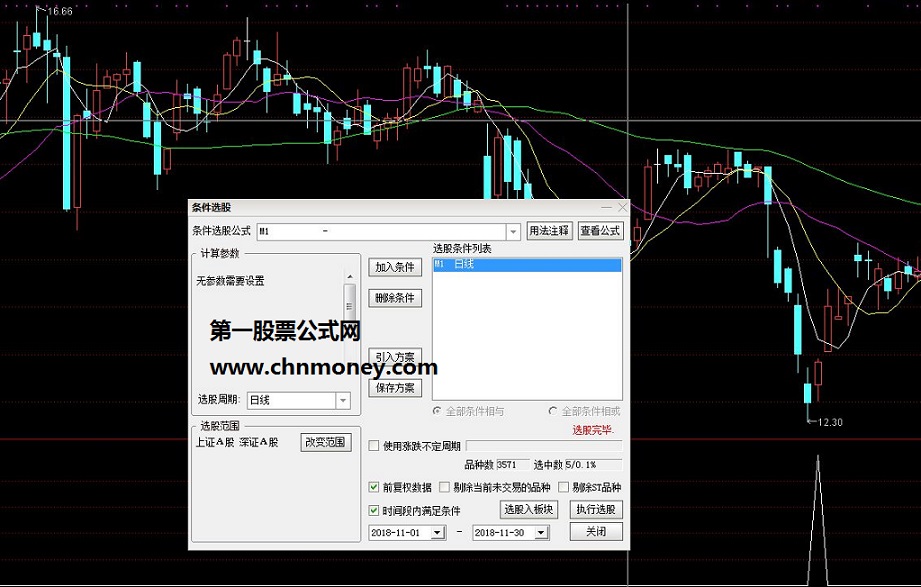Enable the 剔除ST品种 checkbox
921x587 pixels.
(563, 487)
